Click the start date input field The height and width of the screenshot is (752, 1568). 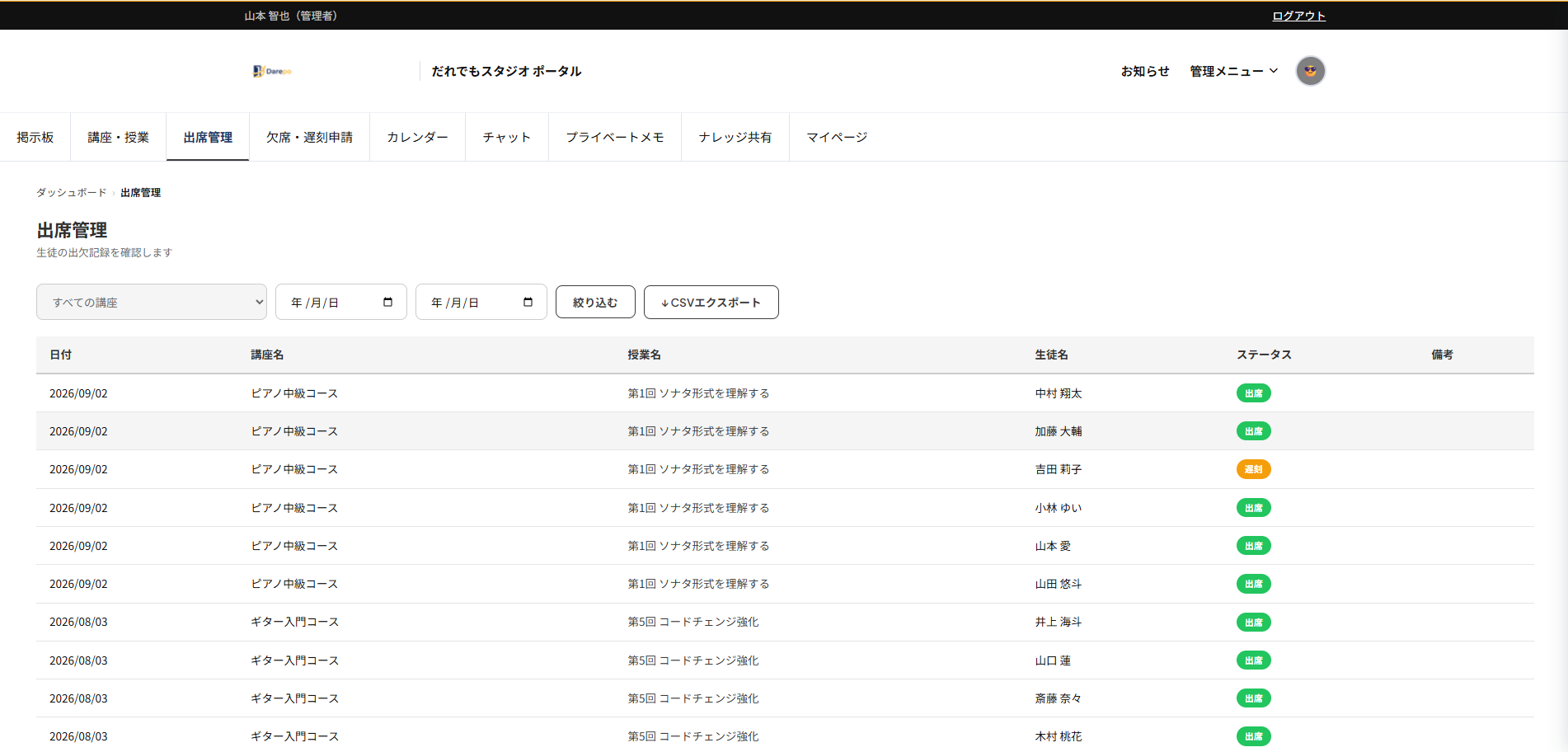pos(341,302)
